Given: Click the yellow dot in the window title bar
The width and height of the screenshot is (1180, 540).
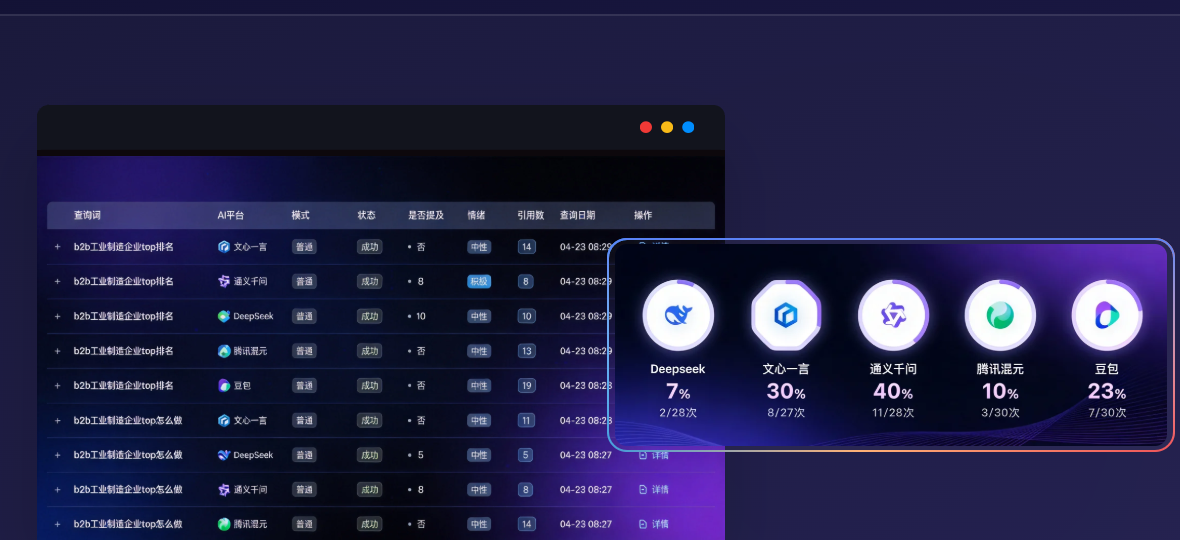Looking at the screenshot, I should [x=667, y=127].
